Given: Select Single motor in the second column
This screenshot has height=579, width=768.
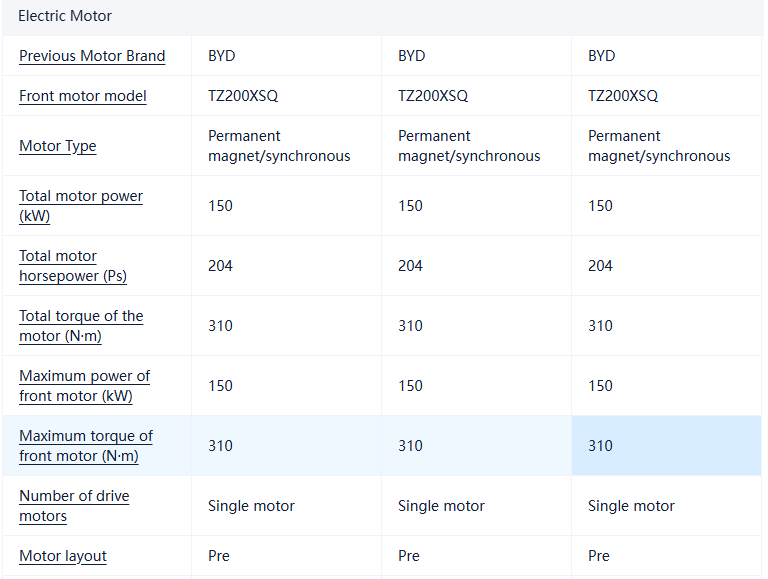Looking at the screenshot, I should 441,506.
